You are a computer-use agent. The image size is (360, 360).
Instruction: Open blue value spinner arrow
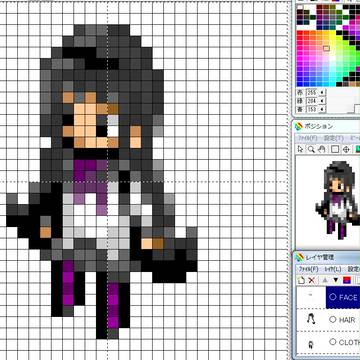(322, 109)
